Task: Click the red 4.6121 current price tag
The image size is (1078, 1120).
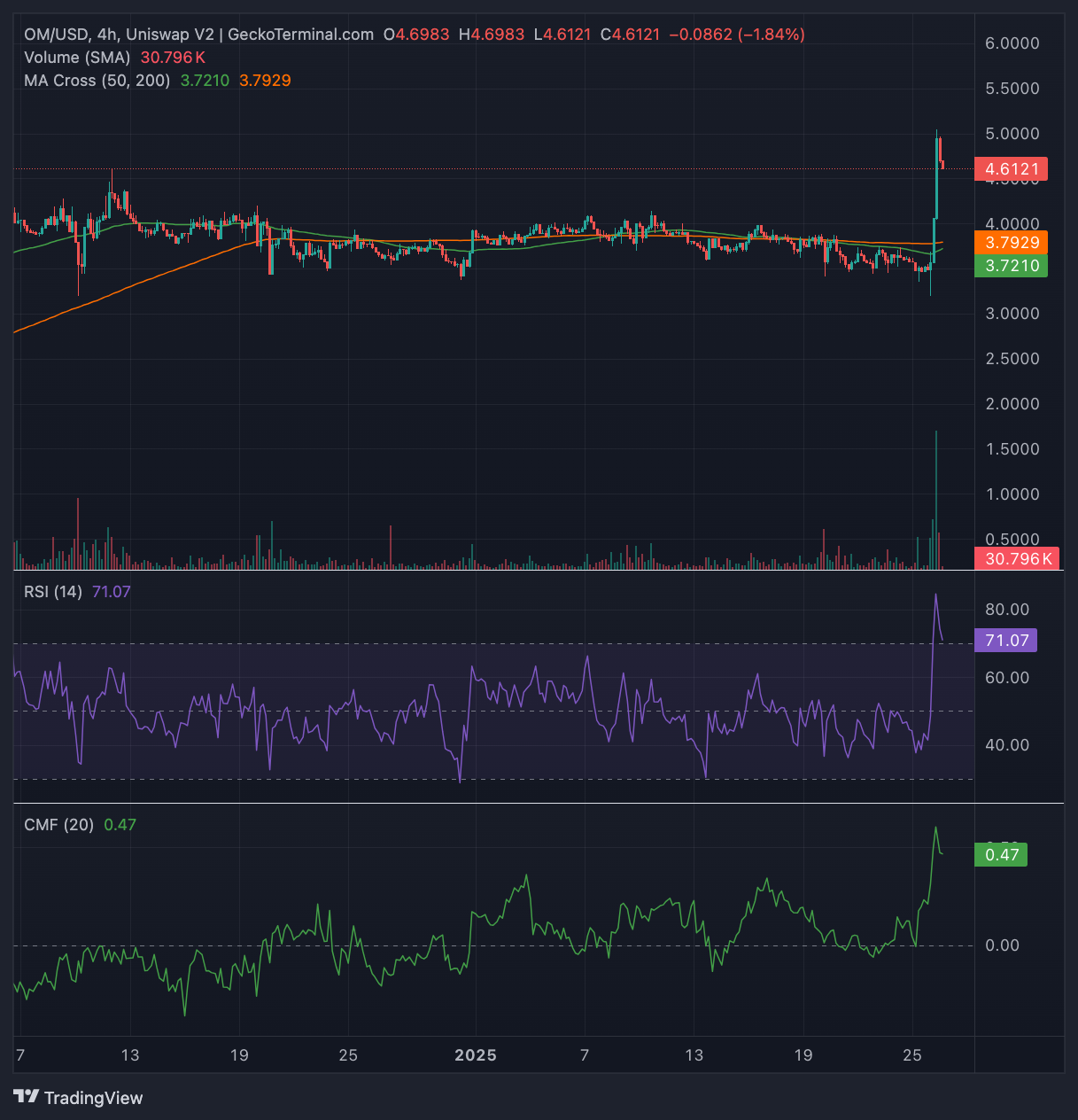Action: (x=1011, y=169)
